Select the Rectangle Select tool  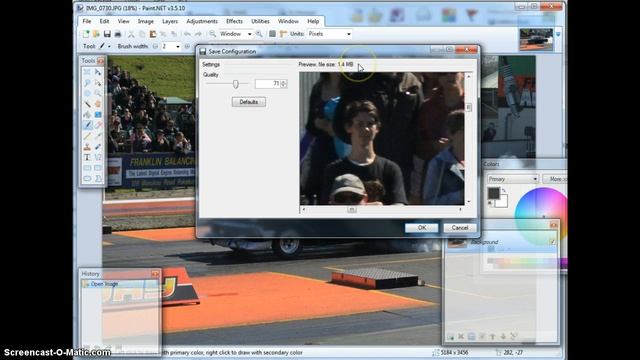tap(87, 72)
